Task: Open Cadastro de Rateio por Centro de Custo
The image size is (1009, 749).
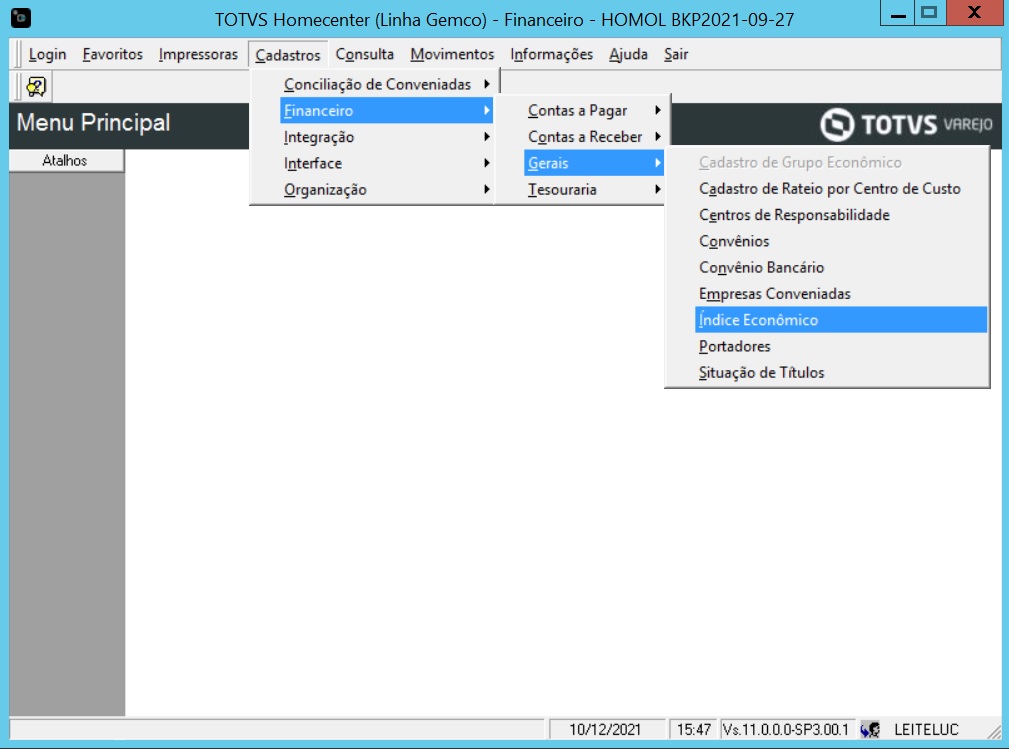Action: coord(841,189)
